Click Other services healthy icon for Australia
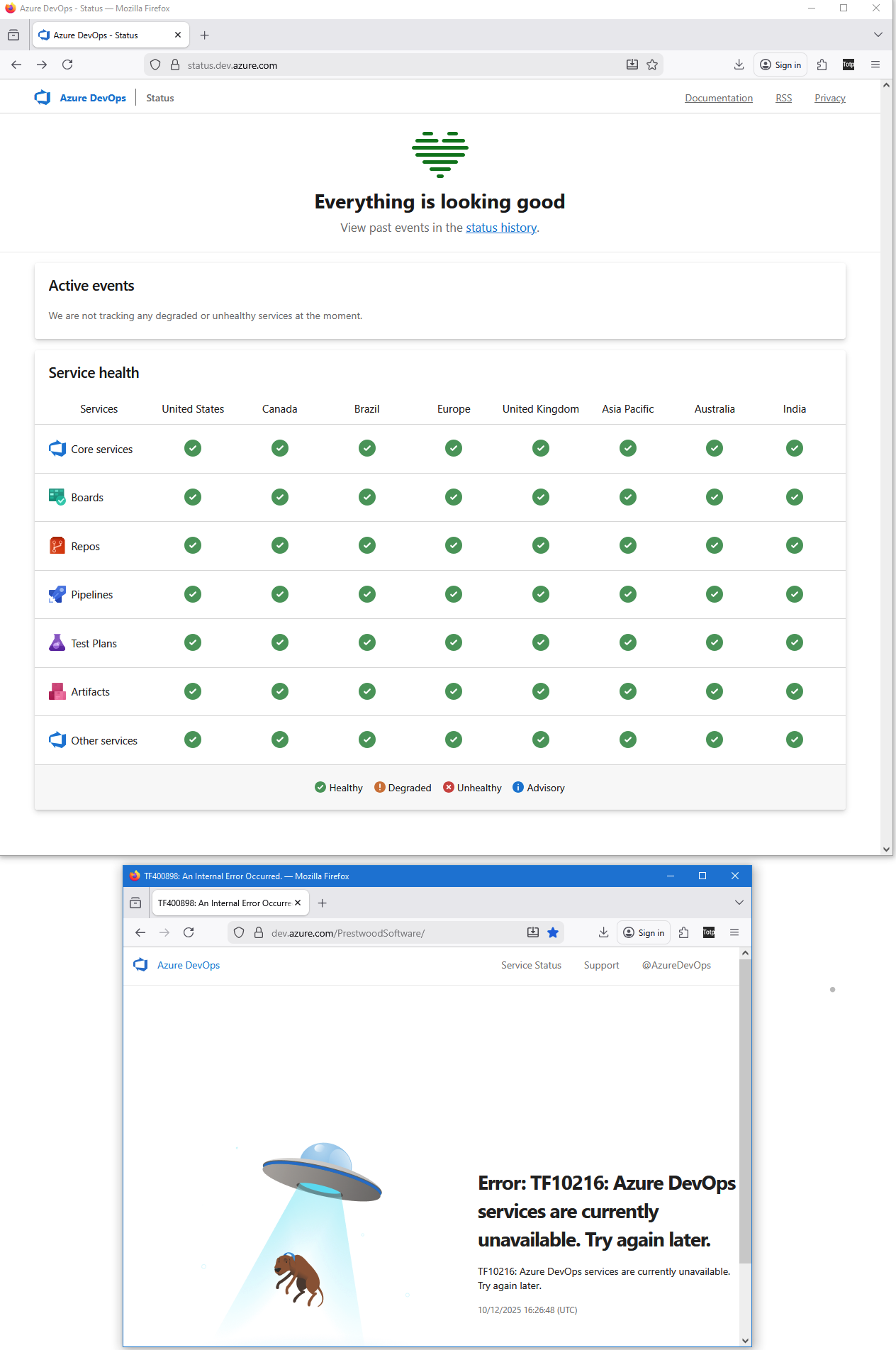The width and height of the screenshot is (896, 1350). (x=715, y=740)
